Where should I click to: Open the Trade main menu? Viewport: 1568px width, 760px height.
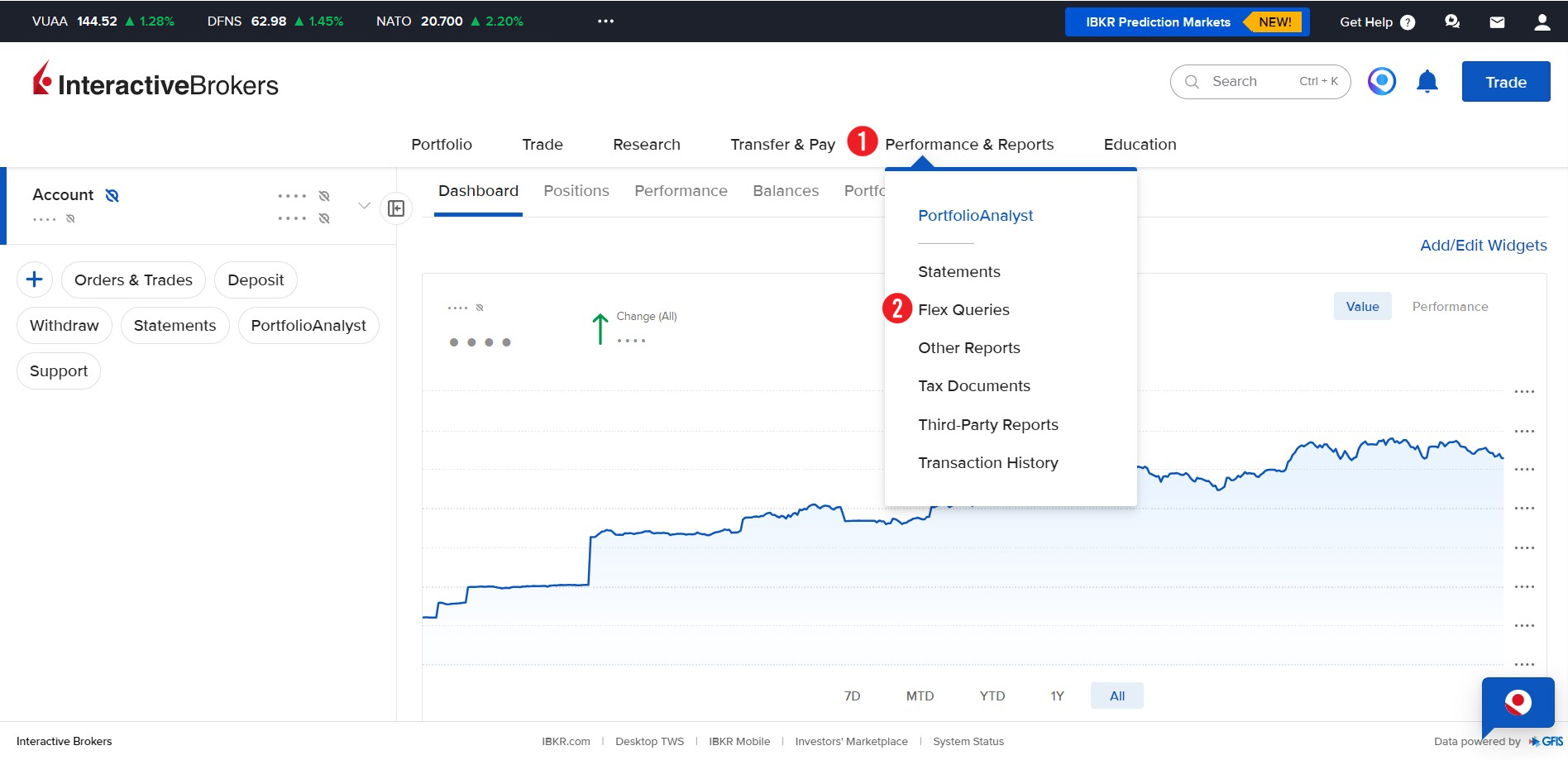543,145
